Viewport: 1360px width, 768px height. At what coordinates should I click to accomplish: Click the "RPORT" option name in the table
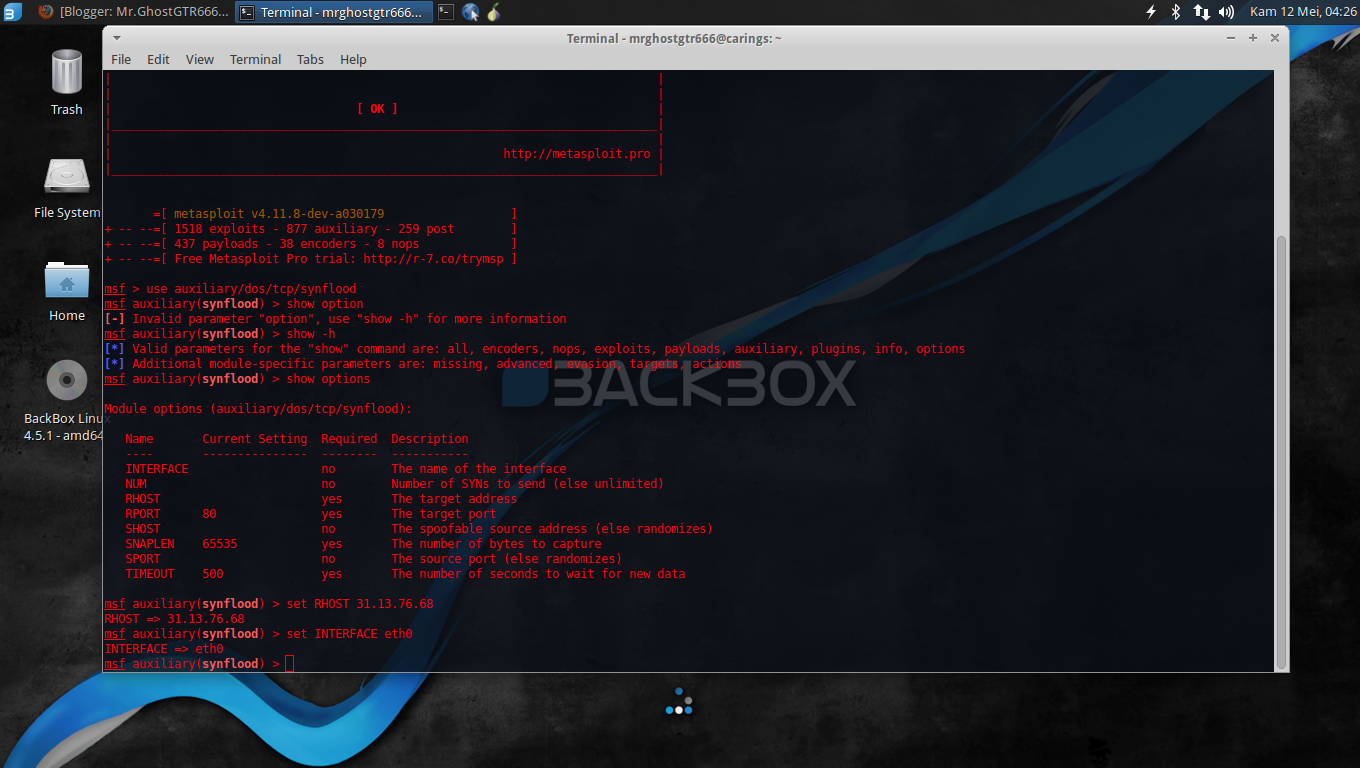pyautogui.click(x=143, y=514)
